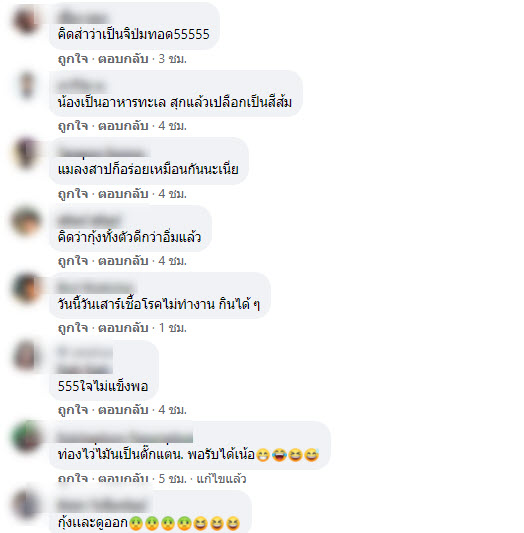Like the กุ้งทั้งตัว comment

73,261
